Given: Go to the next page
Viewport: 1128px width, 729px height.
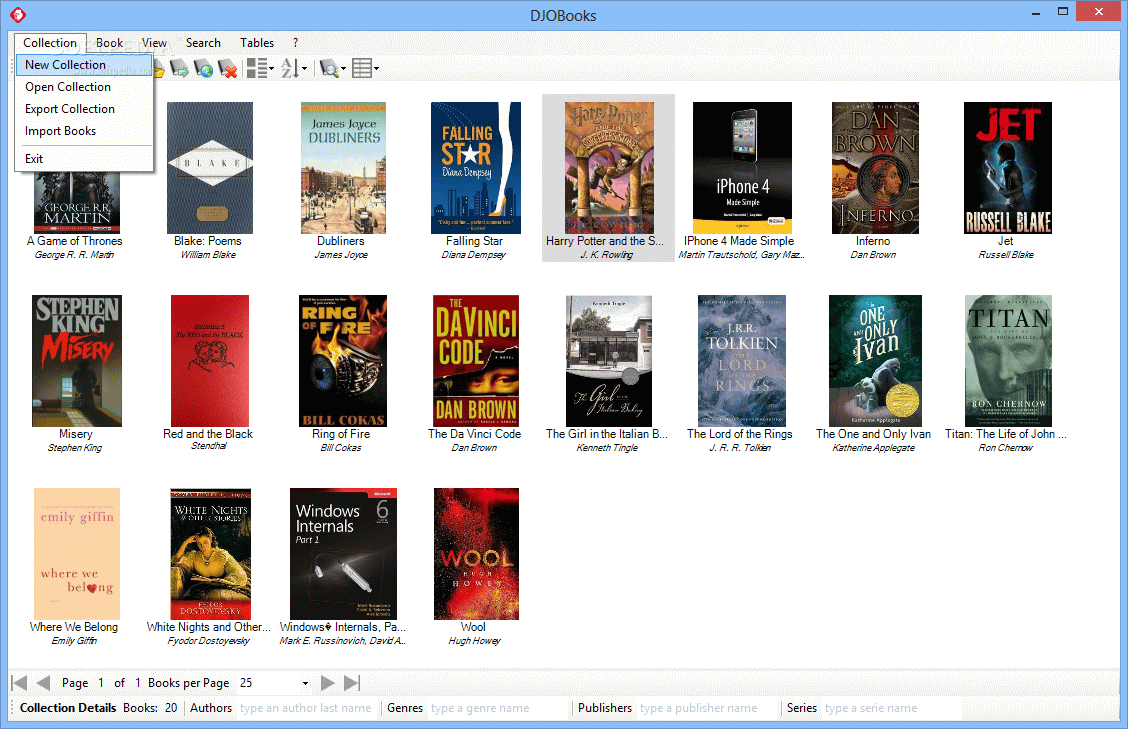Looking at the screenshot, I should (x=327, y=683).
